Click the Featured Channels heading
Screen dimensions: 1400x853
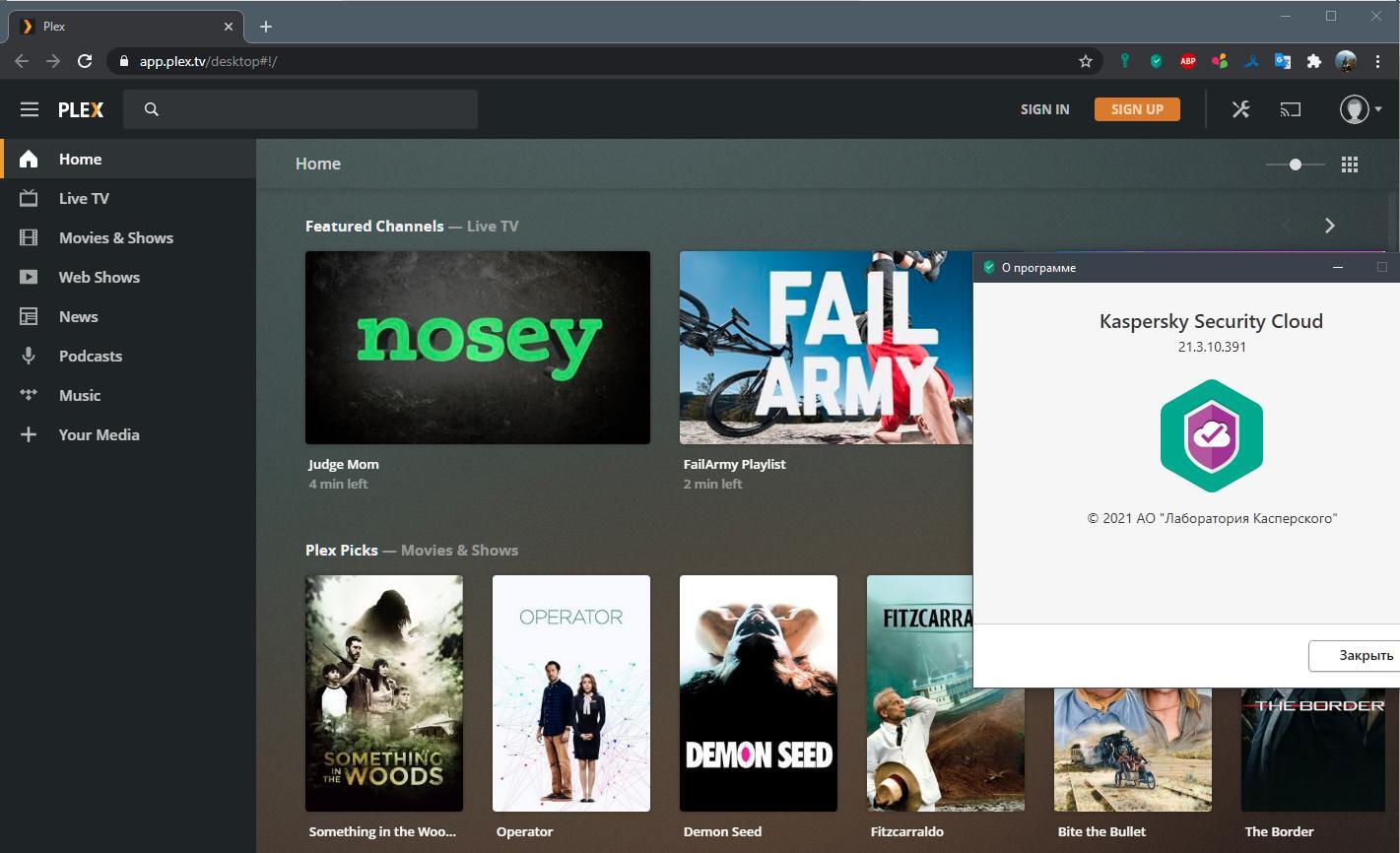coord(374,226)
